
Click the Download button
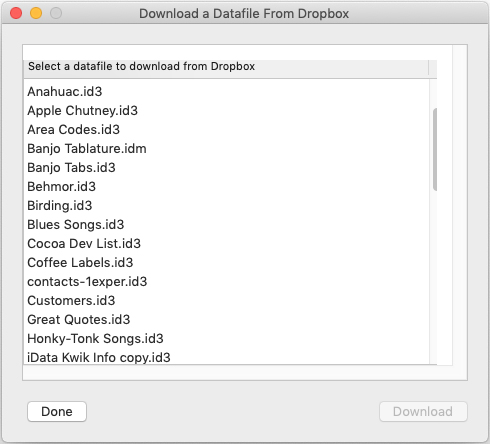[x=423, y=411]
